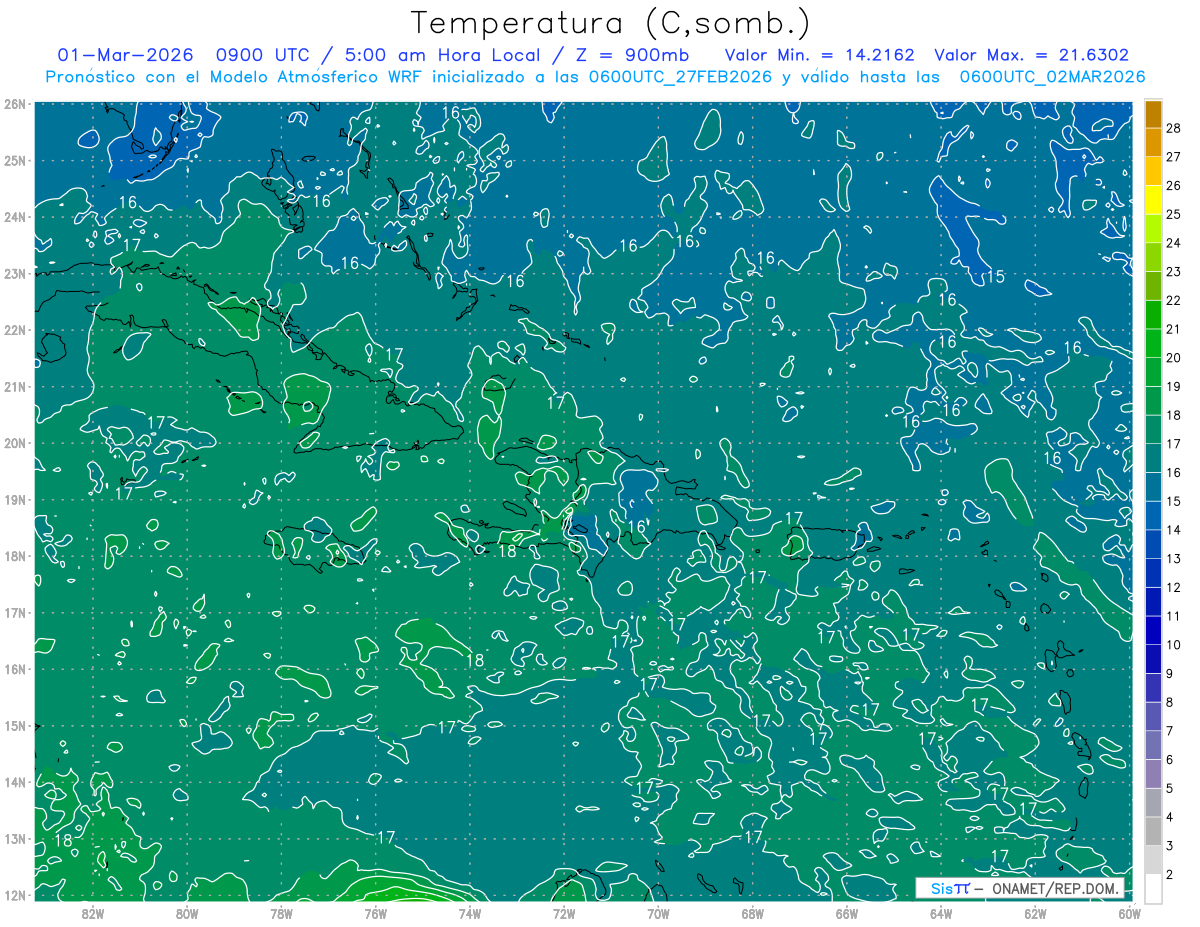Click legend value "2" on the color bar

click(x=1170, y=875)
